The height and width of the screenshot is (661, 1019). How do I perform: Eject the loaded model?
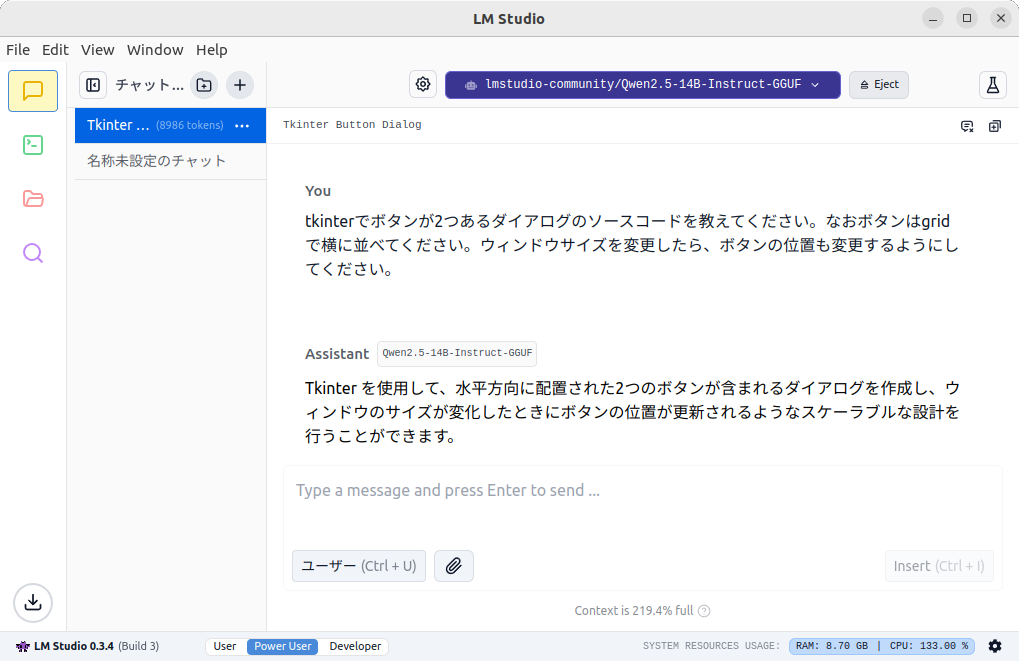coord(877,85)
